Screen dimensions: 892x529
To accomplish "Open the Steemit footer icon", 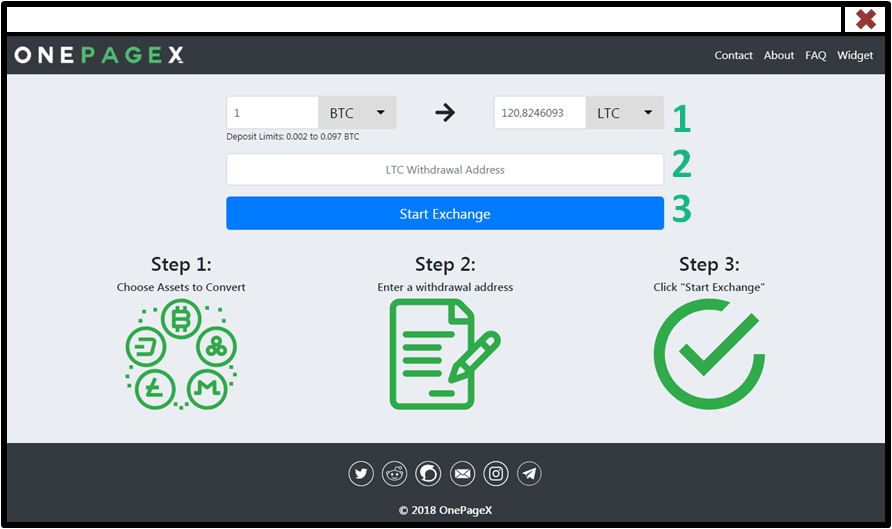I will (428, 473).
